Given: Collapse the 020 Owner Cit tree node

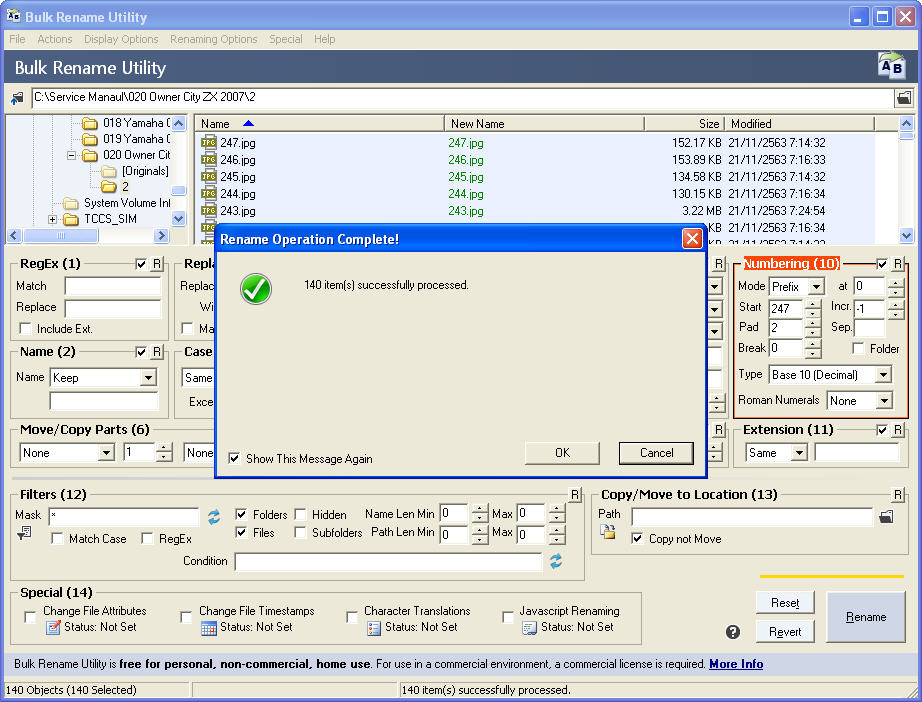Looking at the screenshot, I should 71,156.
